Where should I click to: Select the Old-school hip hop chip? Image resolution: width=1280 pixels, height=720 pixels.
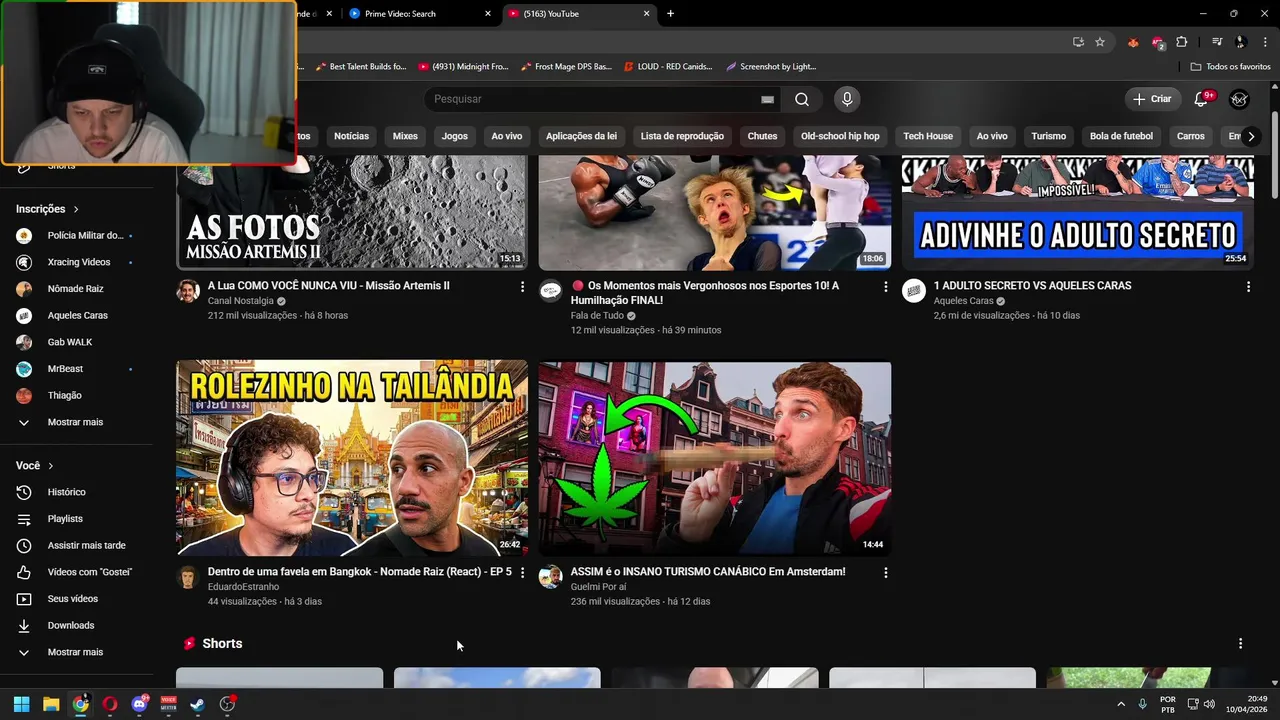(840, 136)
